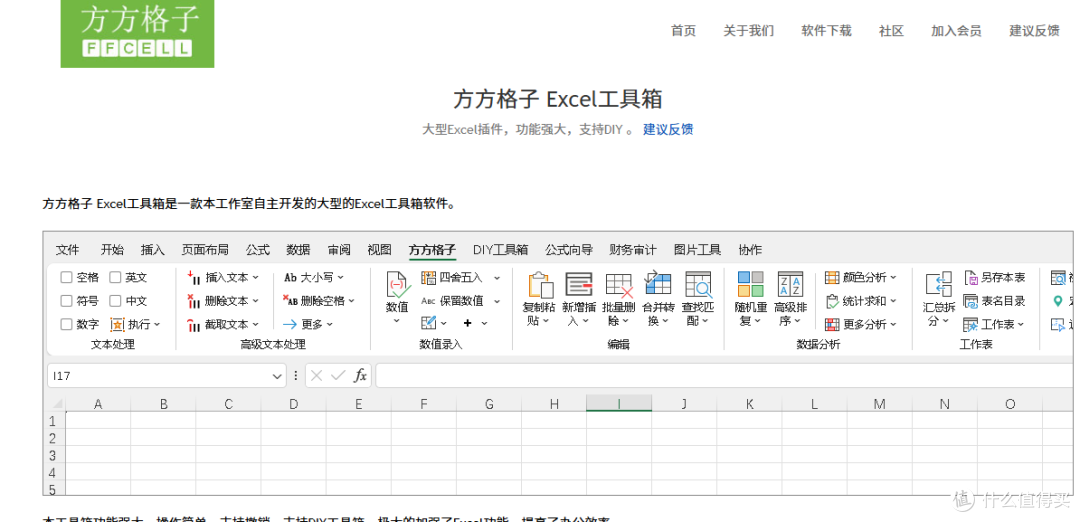Click the plus icon in 数值录入

click(468, 323)
